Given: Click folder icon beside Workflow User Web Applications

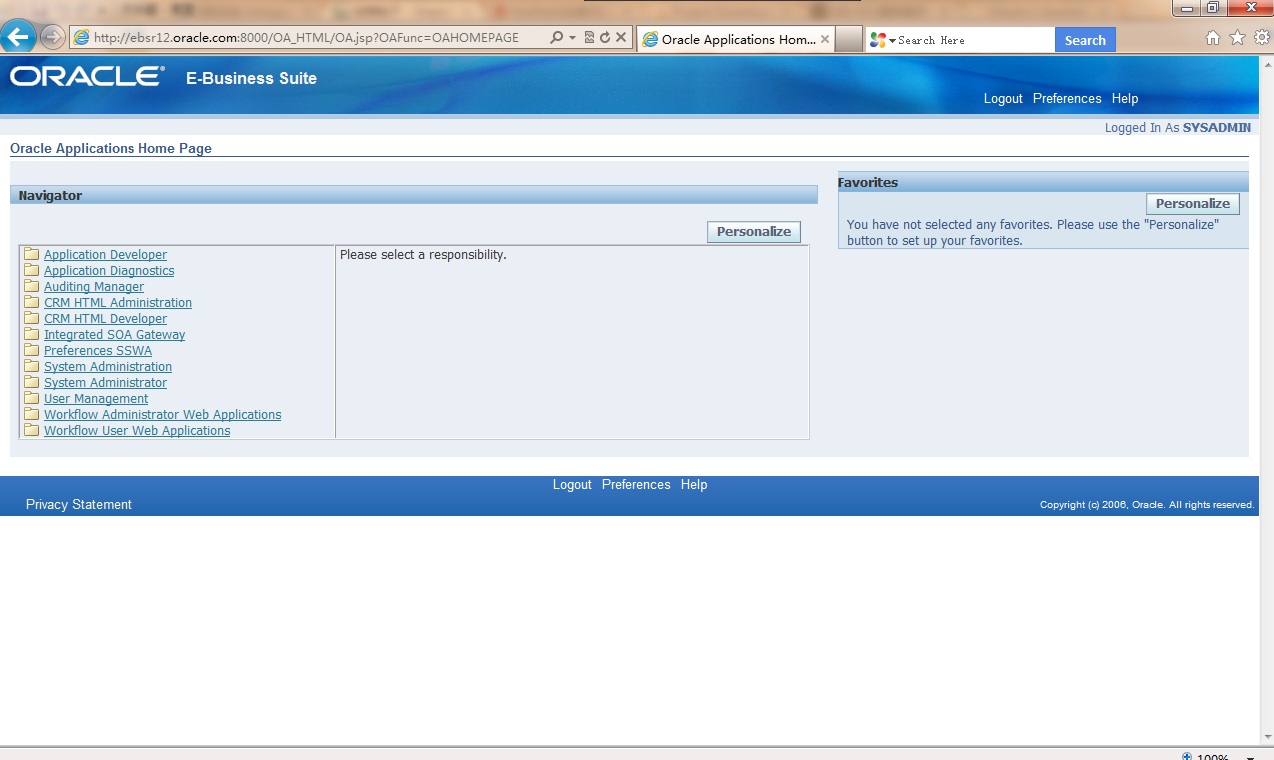Looking at the screenshot, I should 32,430.
